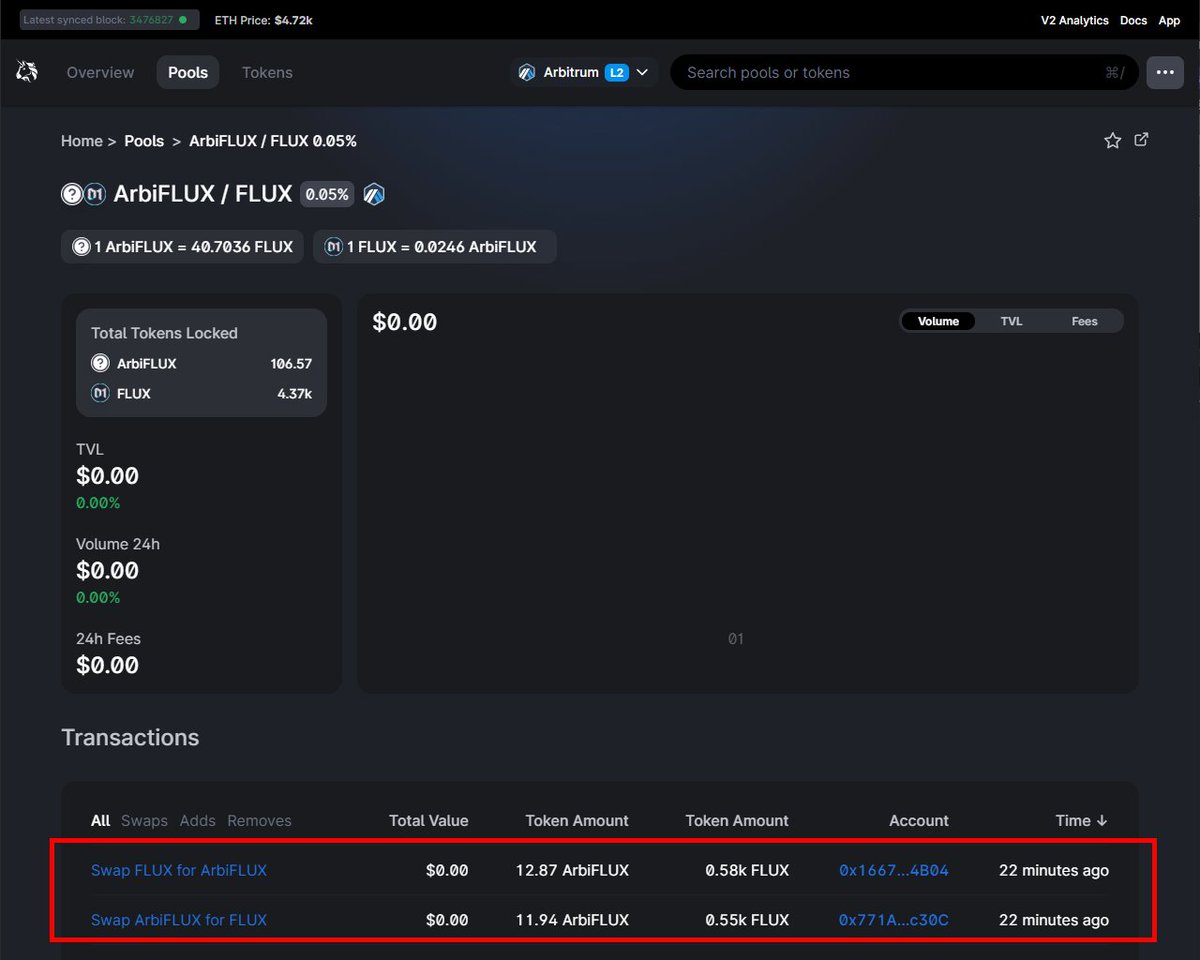The height and width of the screenshot is (960, 1200).
Task: Sort by Time column with arrow
Action: (1081, 820)
